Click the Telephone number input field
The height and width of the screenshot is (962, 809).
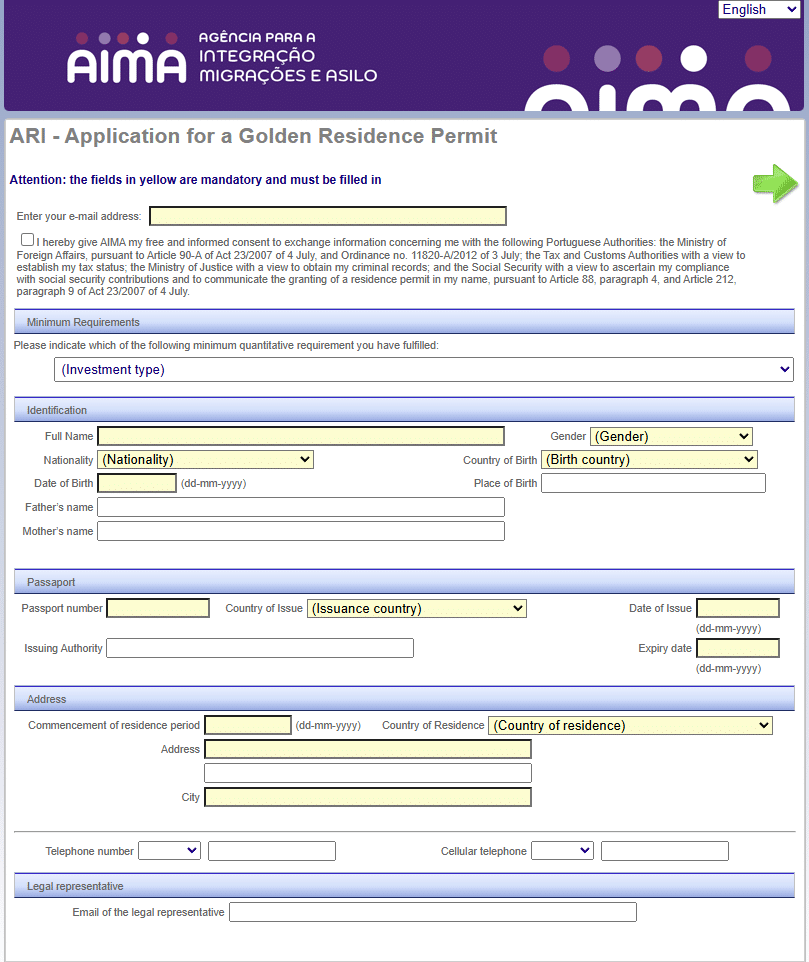(x=272, y=851)
